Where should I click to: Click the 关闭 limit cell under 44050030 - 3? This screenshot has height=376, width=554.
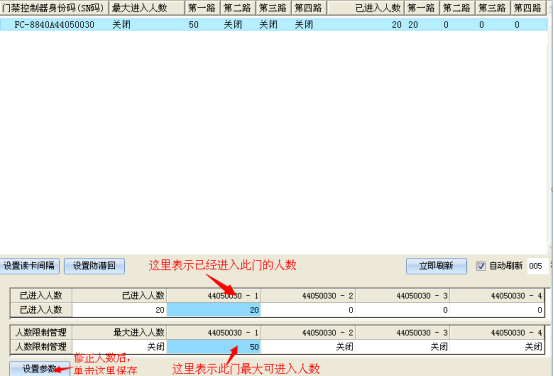click(x=402, y=347)
